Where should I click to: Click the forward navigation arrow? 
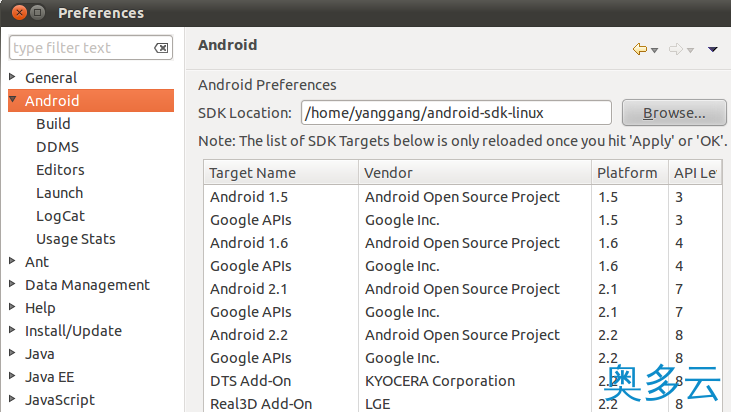point(676,49)
